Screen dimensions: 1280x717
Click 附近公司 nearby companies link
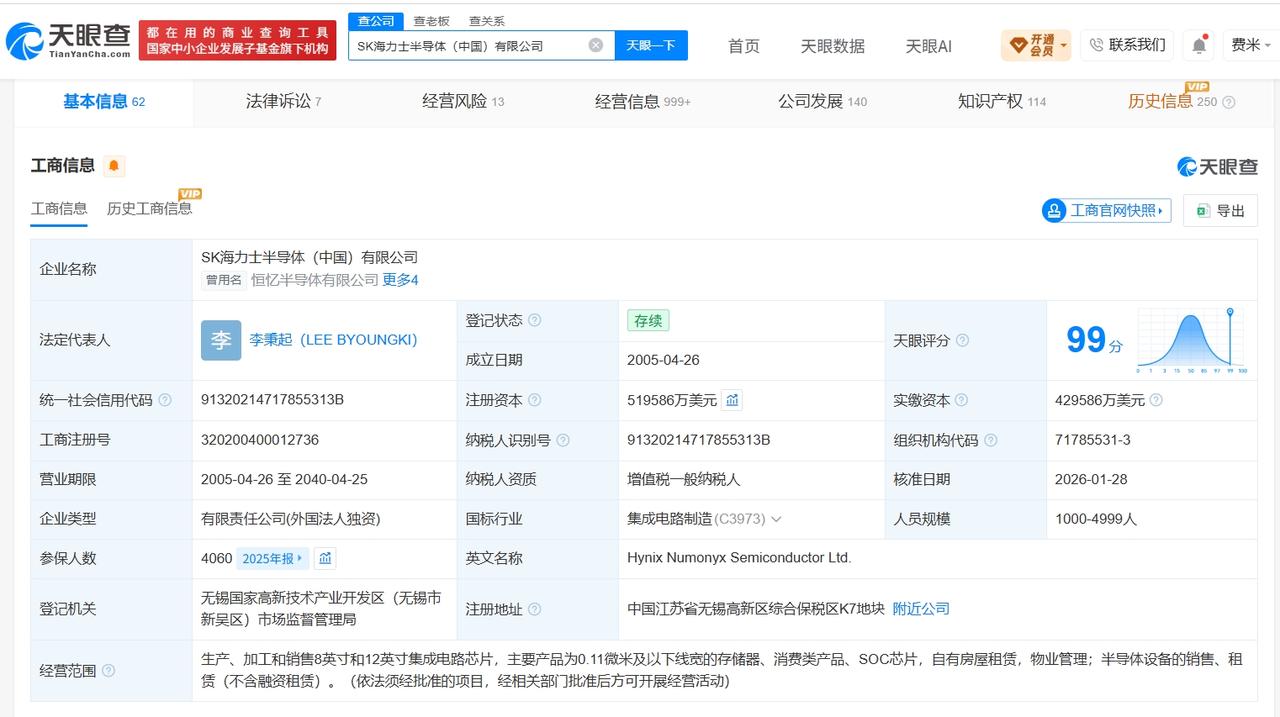[x=921, y=609]
